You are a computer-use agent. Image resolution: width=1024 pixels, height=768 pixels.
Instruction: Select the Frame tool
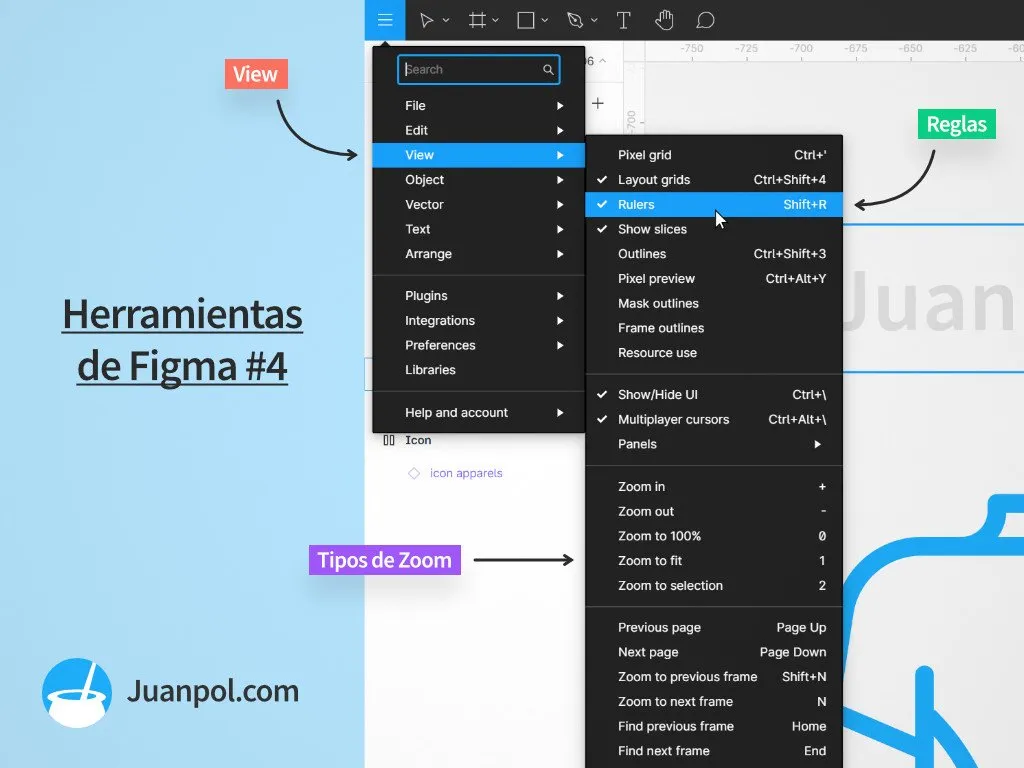click(477, 20)
